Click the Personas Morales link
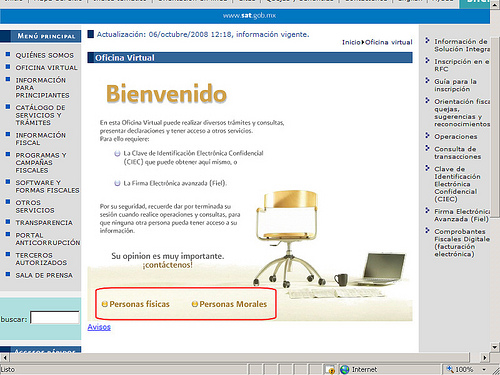This screenshot has height=375, width=500. pos(233,304)
